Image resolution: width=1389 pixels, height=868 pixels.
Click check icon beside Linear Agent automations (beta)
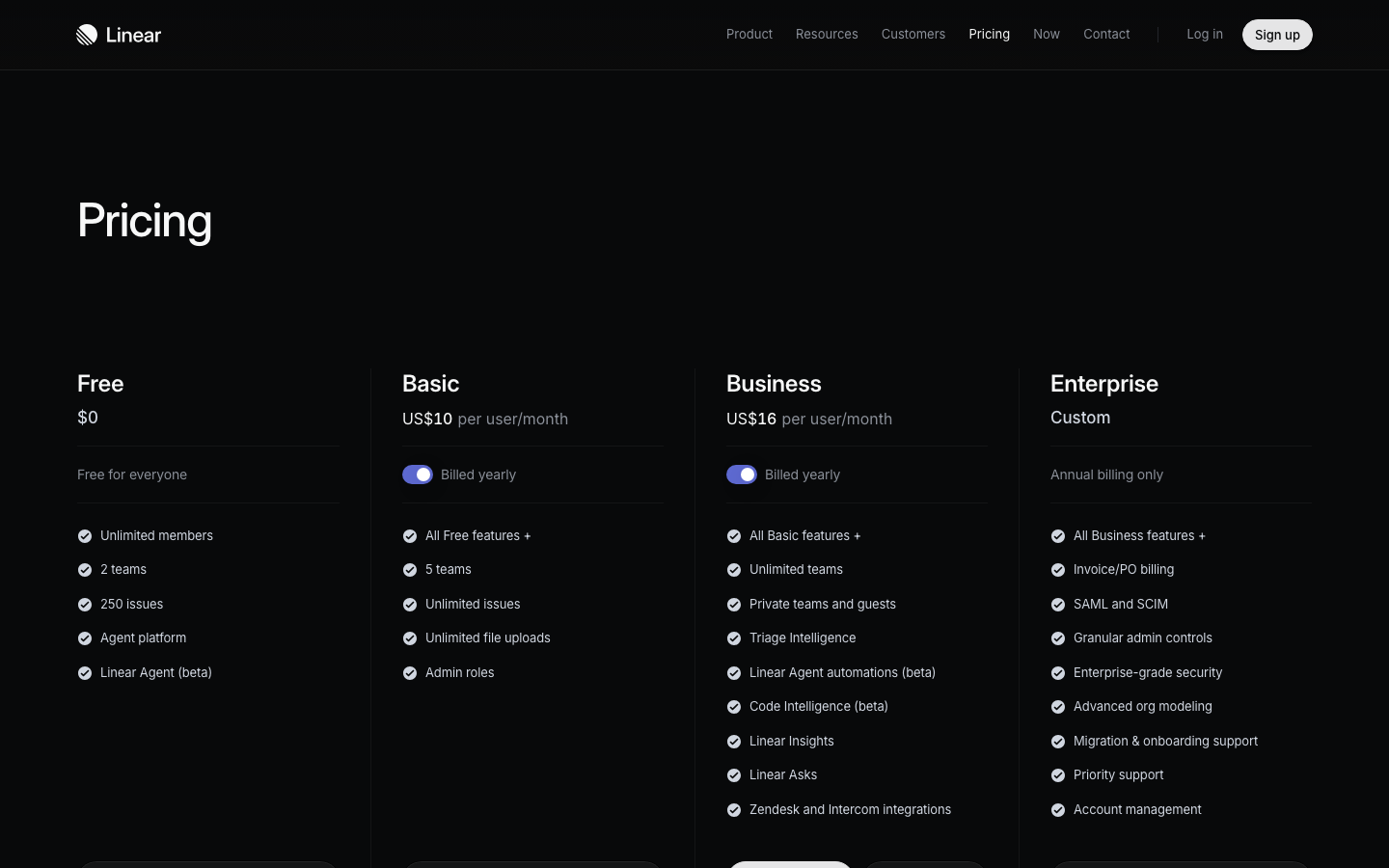(734, 673)
